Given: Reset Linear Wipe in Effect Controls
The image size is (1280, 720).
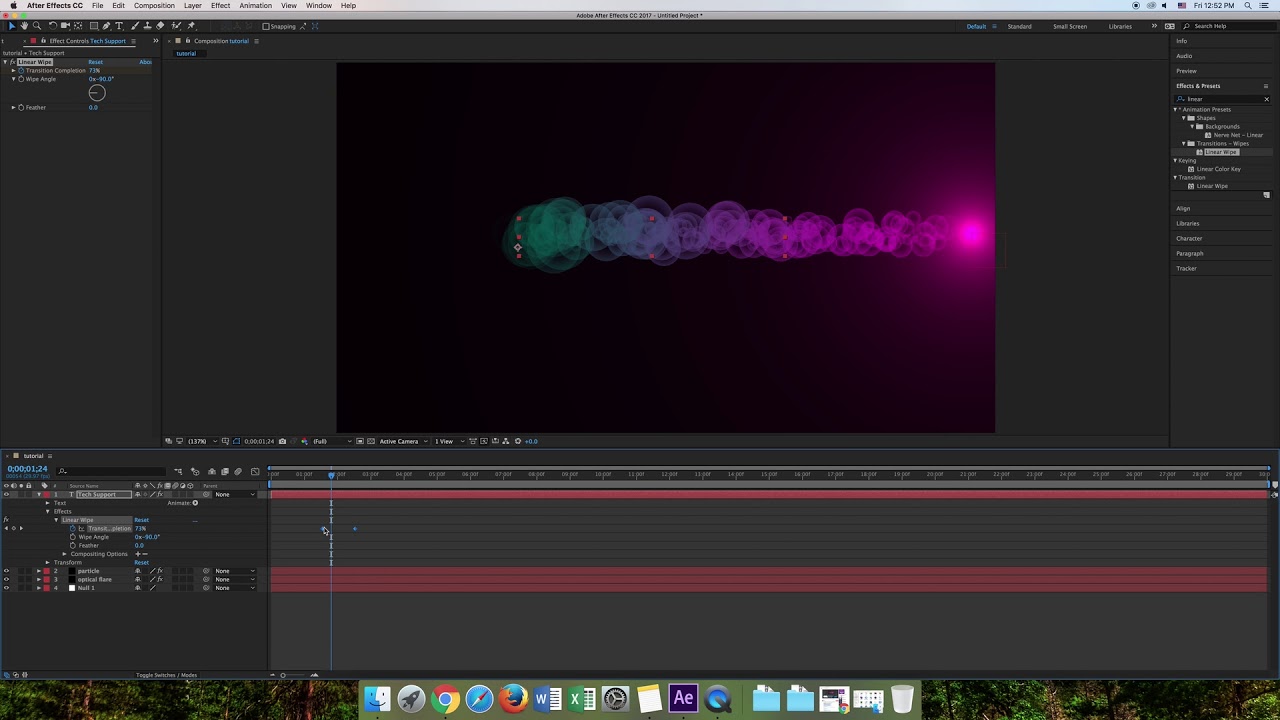Looking at the screenshot, I should point(95,62).
